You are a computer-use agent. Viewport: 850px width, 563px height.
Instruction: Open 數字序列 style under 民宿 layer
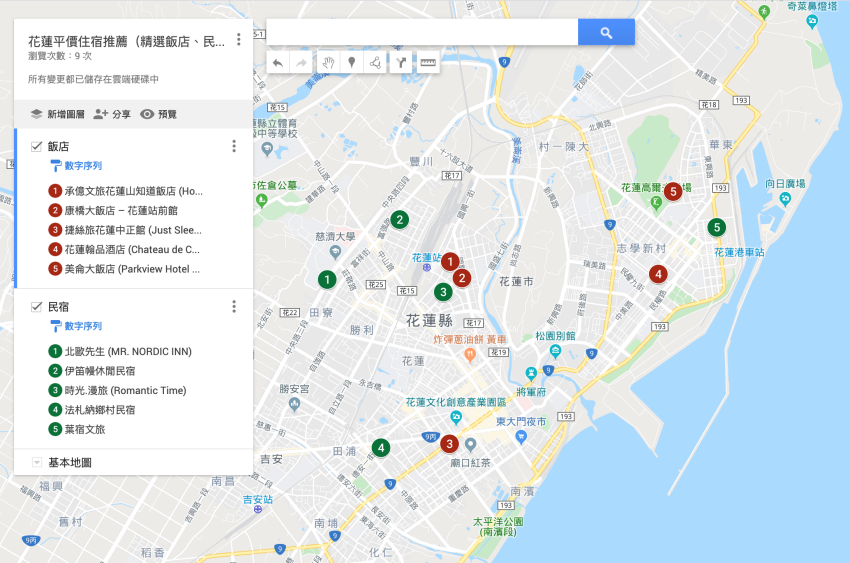tap(76, 326)
